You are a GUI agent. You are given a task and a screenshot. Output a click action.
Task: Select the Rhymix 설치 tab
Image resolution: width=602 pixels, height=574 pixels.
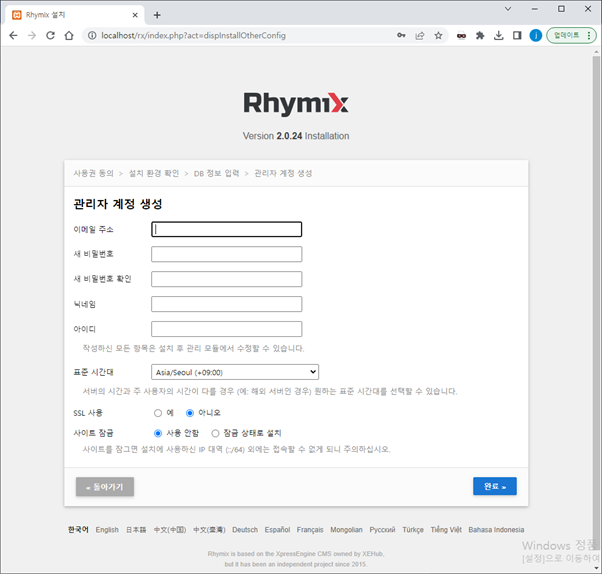click(x=75, y=15)
